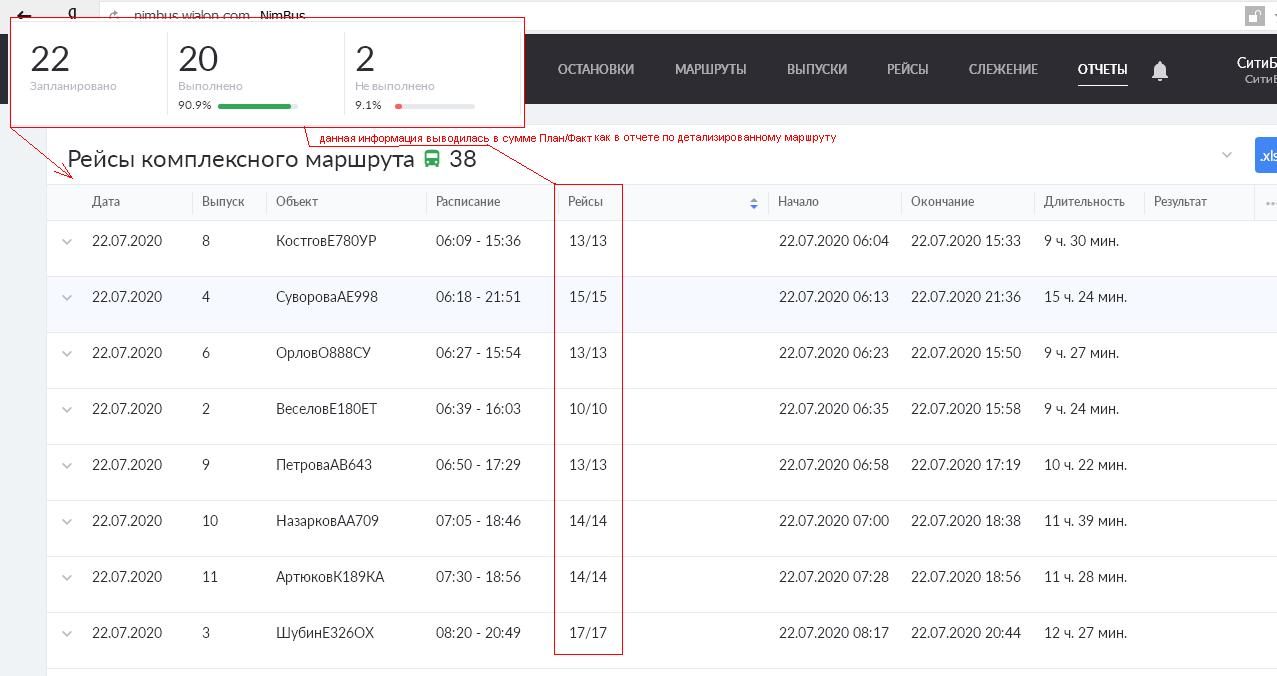
Task: Open the dropdown chevron next to .xls
Action: 1227,155
